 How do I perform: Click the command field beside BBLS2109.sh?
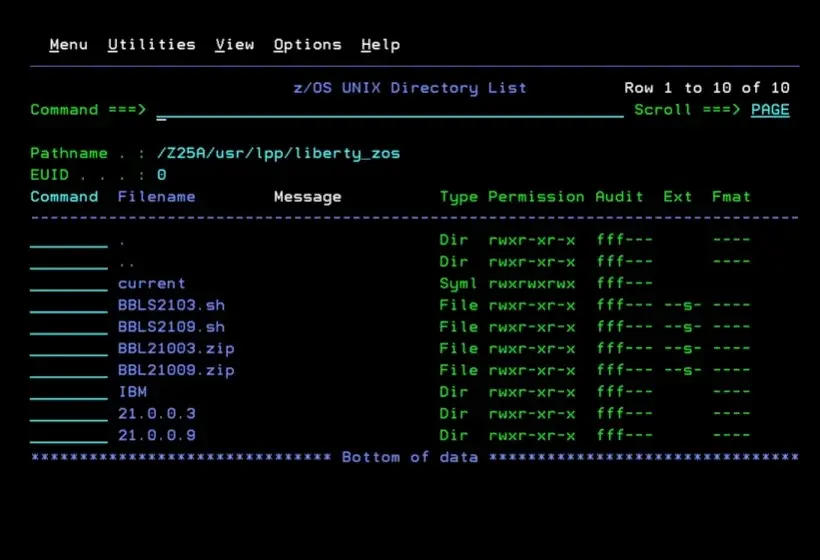tap(69, 327)
